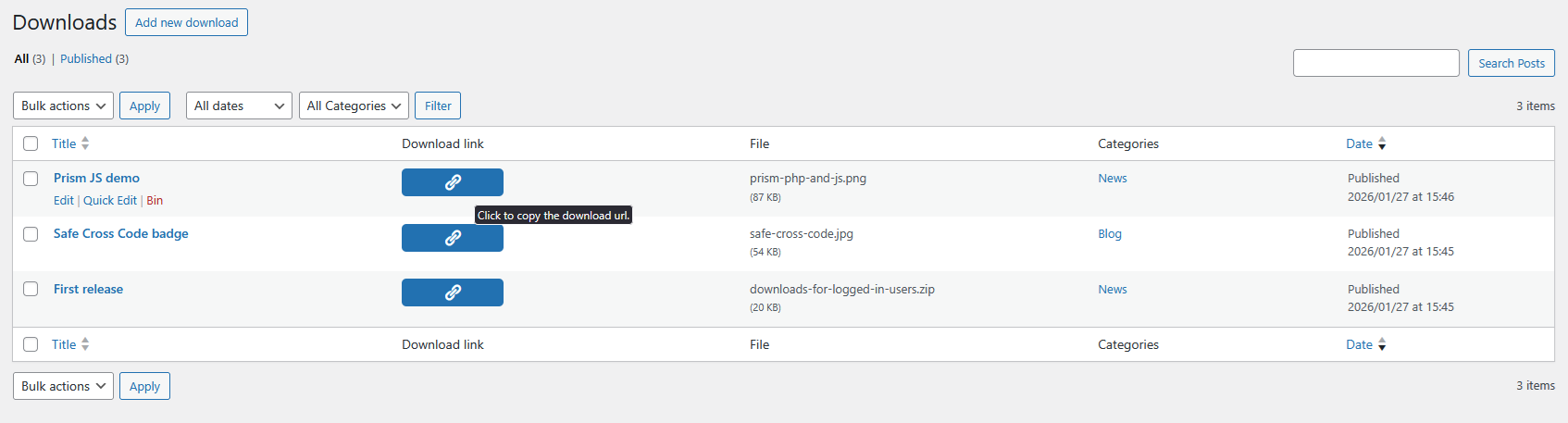1568x423 pixels.
Task: Open the All Categories dropdown
Action: (354, 106)
